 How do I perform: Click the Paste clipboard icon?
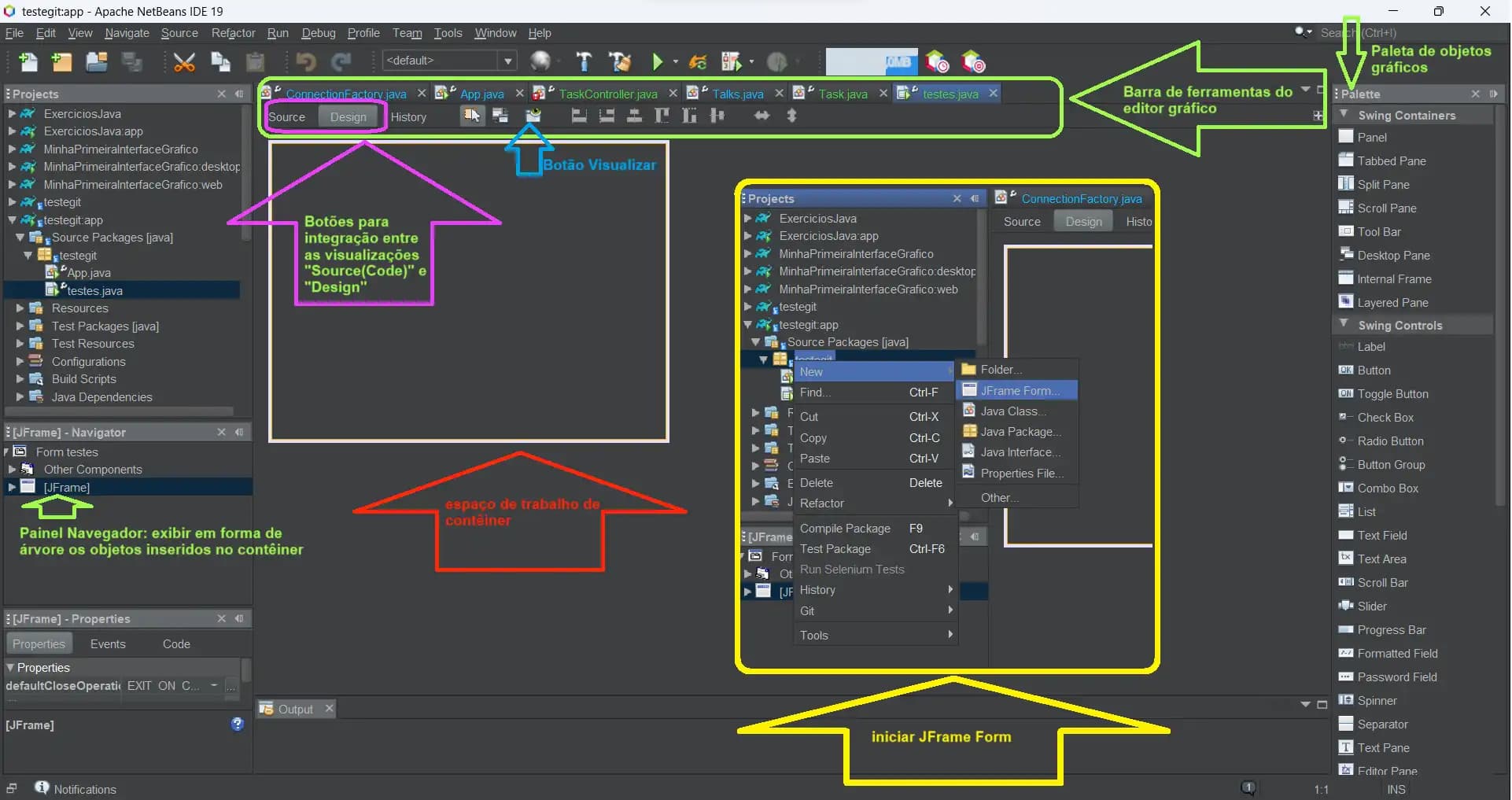[255, 61]
